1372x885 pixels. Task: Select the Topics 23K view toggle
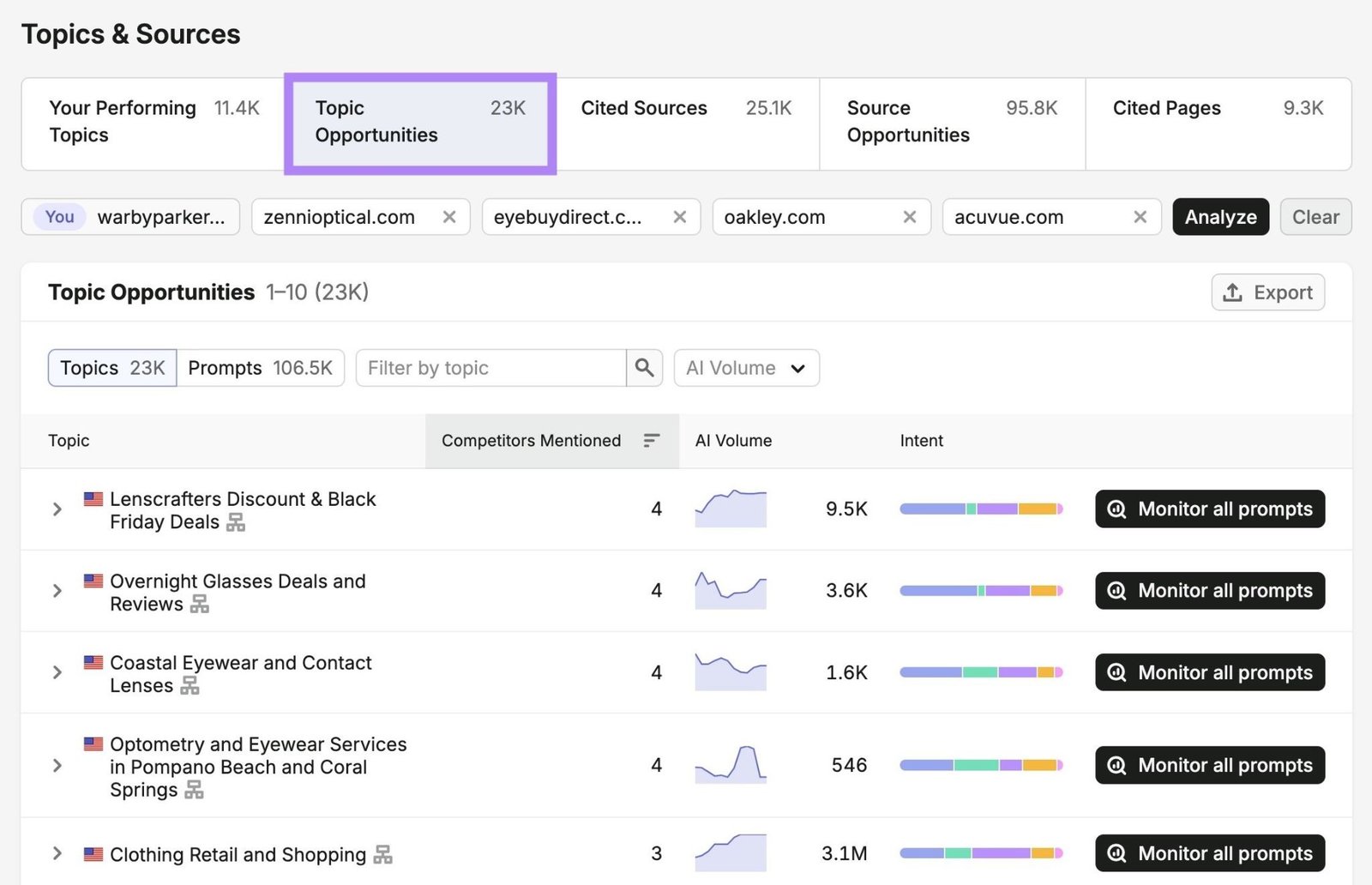(x=112, y=368)
